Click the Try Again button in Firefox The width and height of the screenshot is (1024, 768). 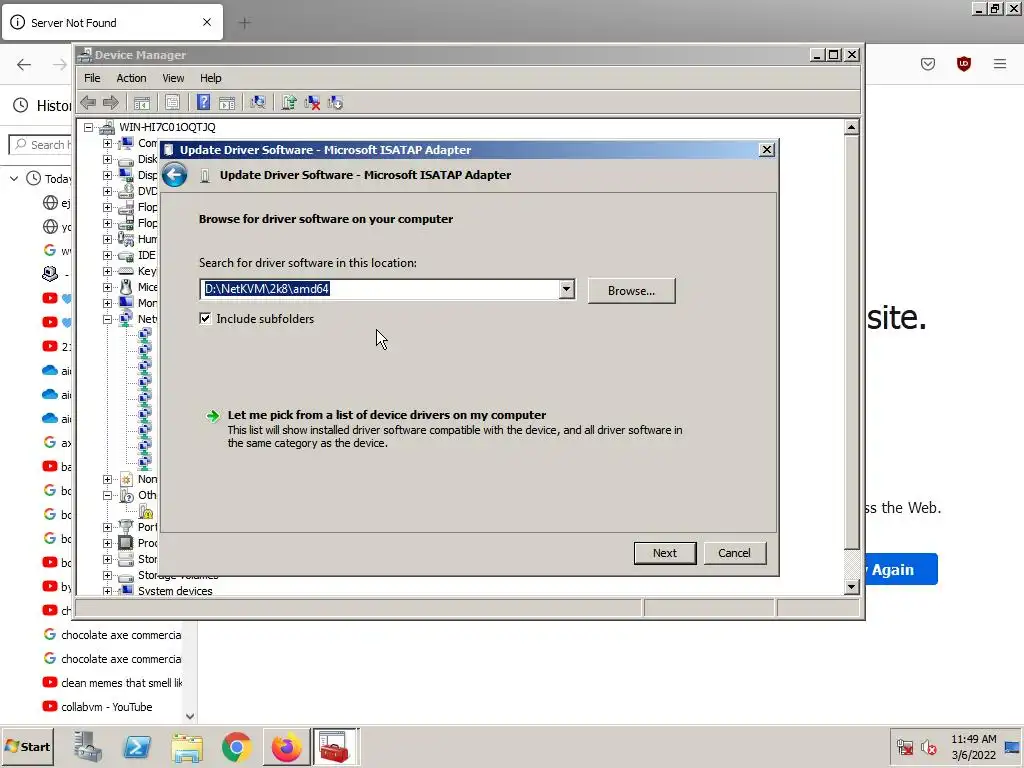(901, 569)
